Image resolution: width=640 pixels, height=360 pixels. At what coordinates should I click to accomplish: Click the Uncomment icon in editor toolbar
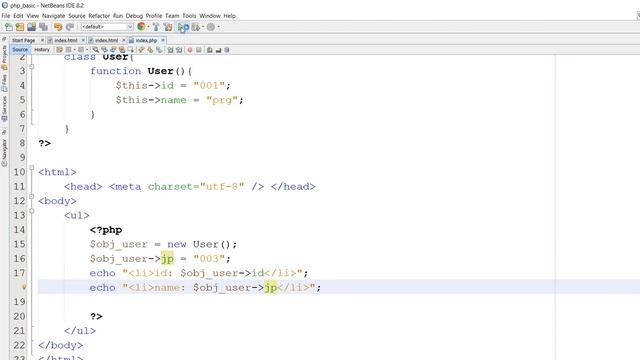click(x=218, y=50)
